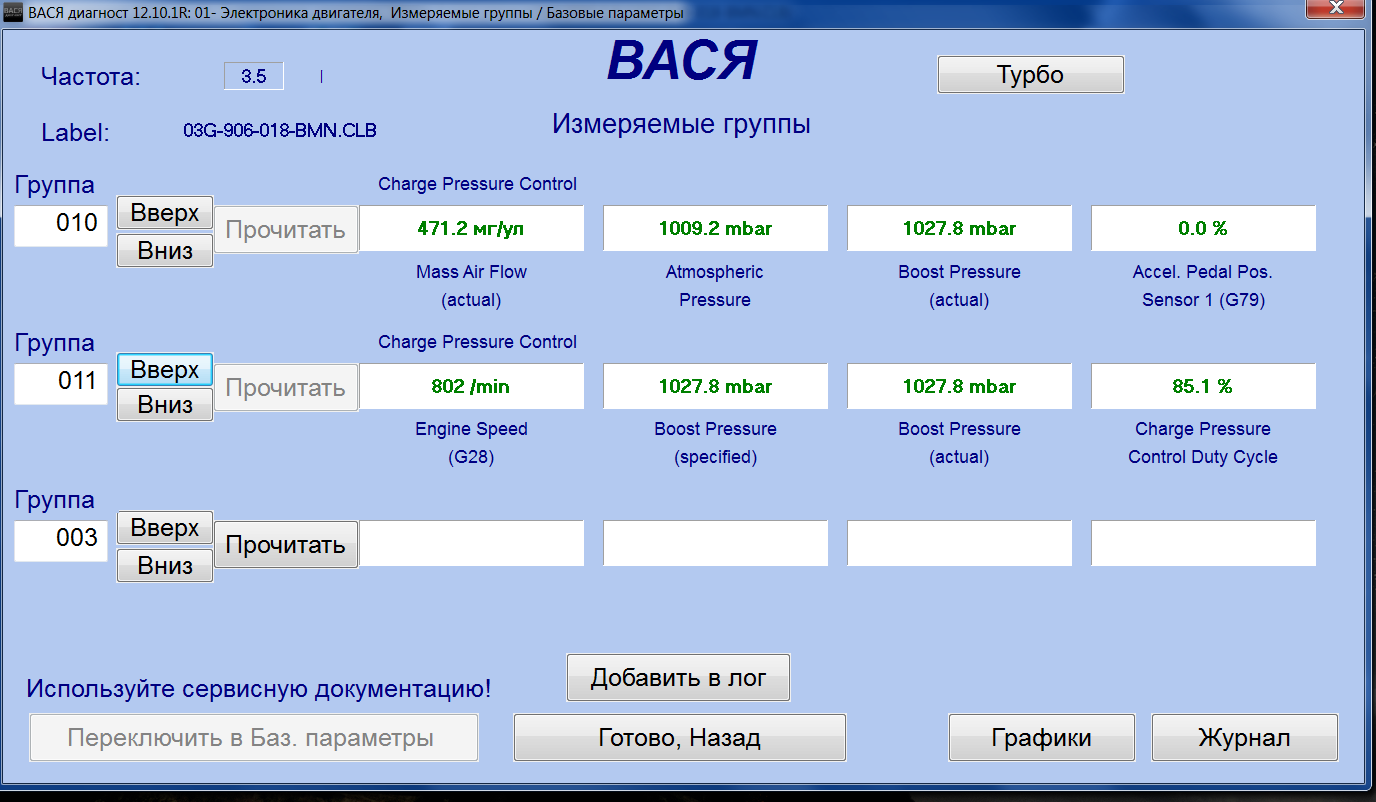Click Вниз for group 010
This screenshot has width=1376, height=802.
coord(165,250)
